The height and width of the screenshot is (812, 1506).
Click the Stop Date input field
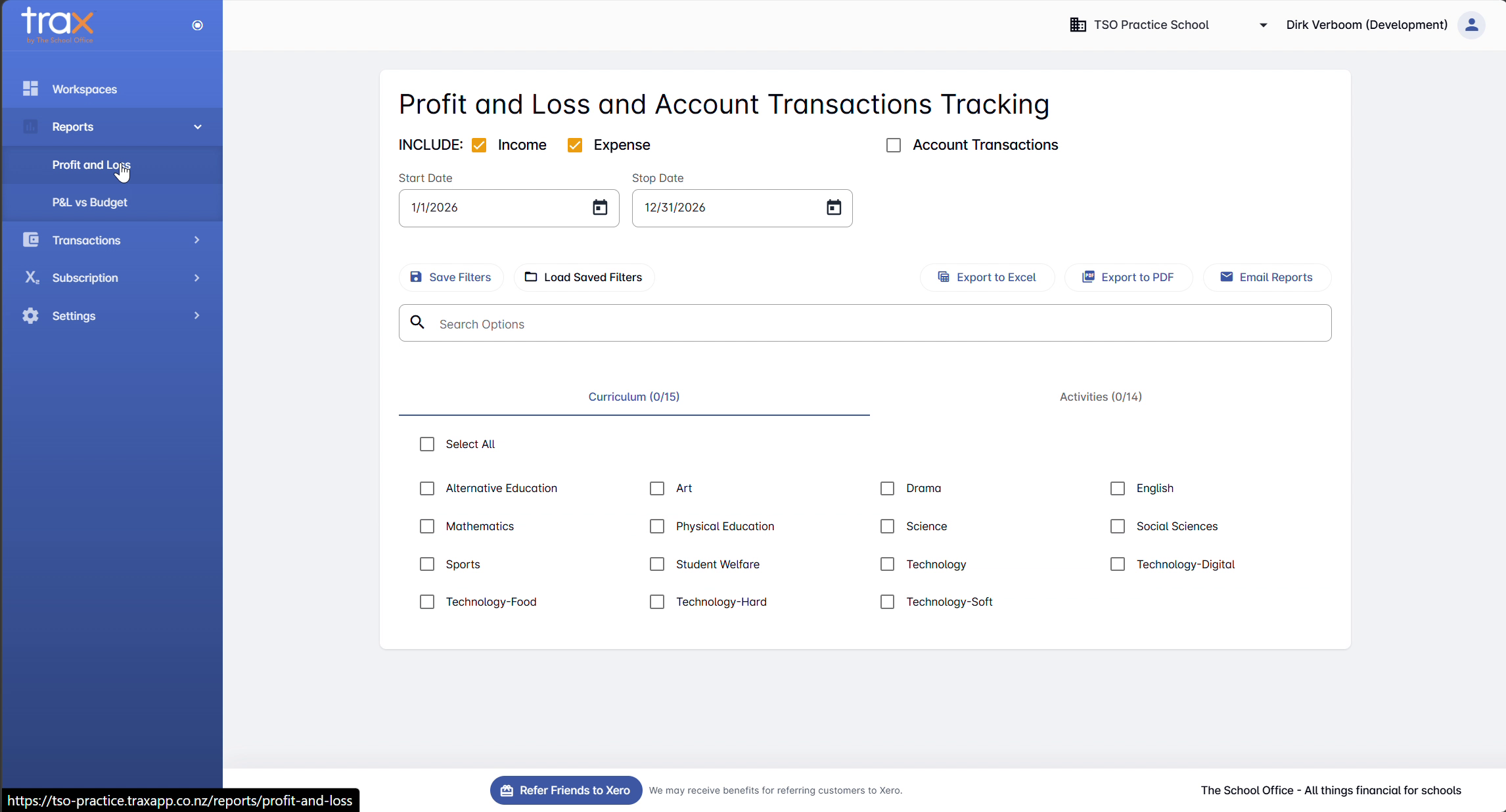[x=742, y=208]
